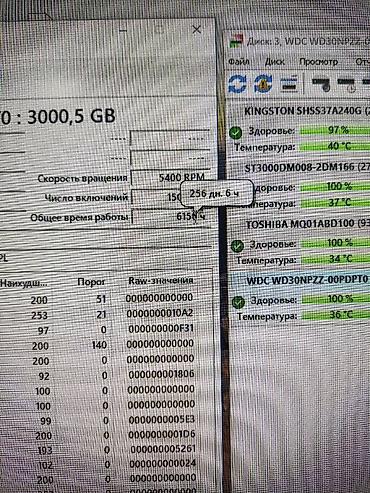Image resolution: width=370 pixels, height=493 pixels.
Task: Click the Общее время работы label
Action: 79,218
